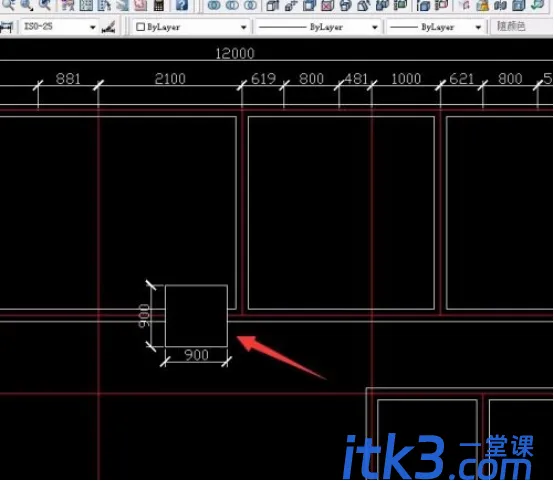Select the solid Subtract icon
Image resolution: width=554 pixels, height=481 pixels.
pos(232,5)
